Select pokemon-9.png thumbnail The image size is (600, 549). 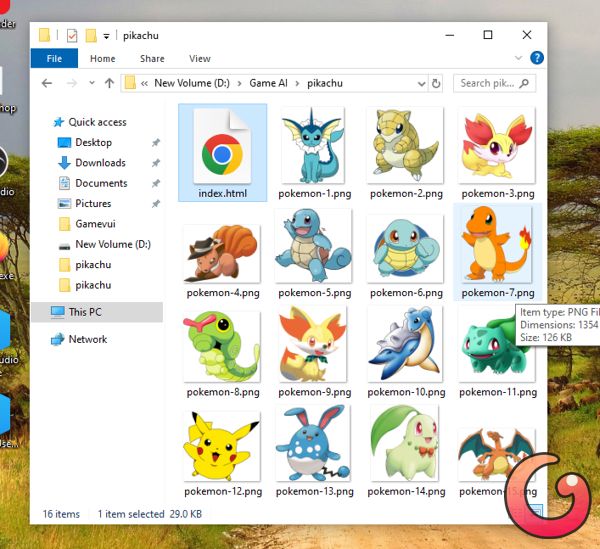coord(313,344)
